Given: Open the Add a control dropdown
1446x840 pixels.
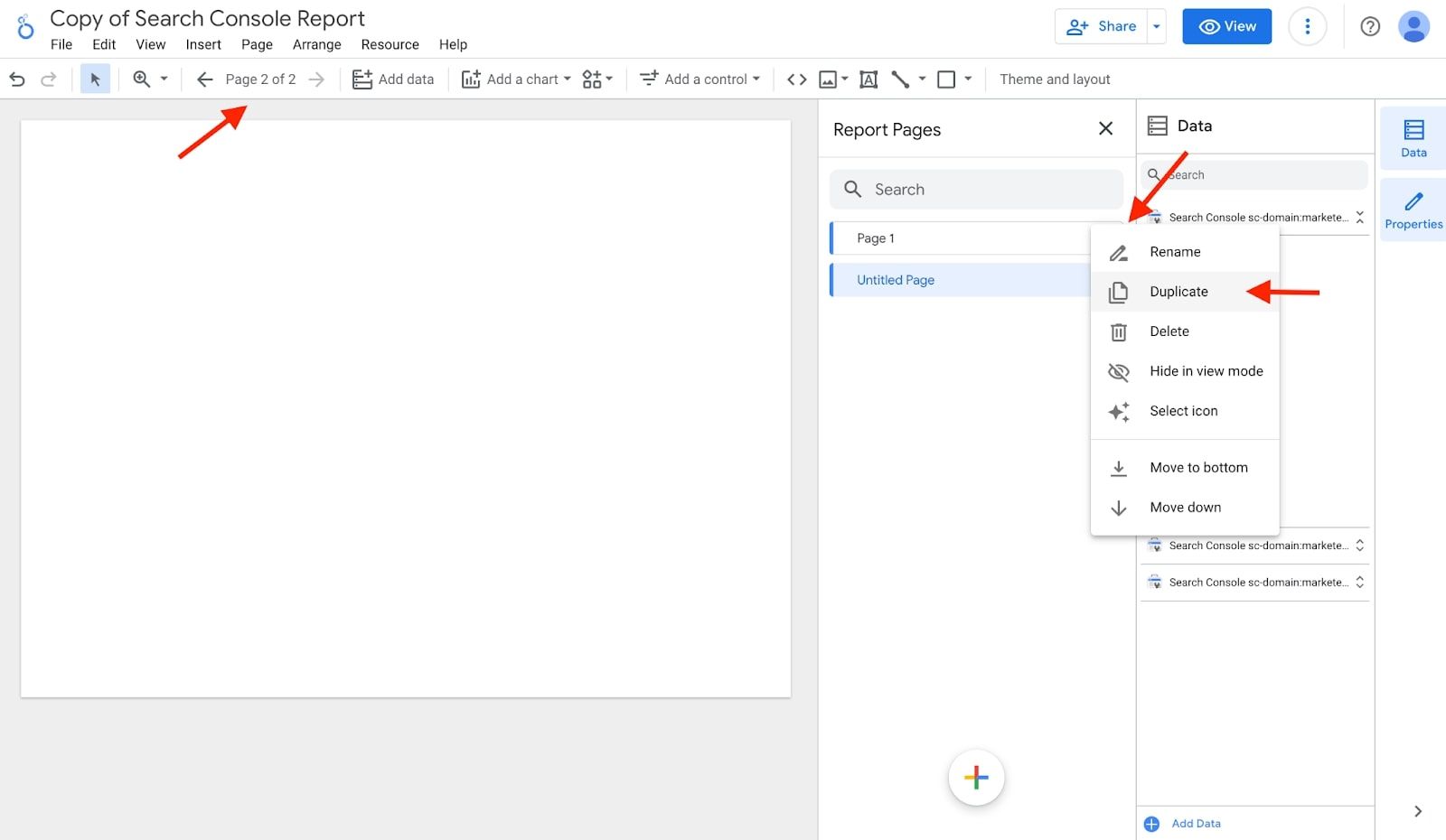Looking at the screenshot, I should tap(700, 79).
